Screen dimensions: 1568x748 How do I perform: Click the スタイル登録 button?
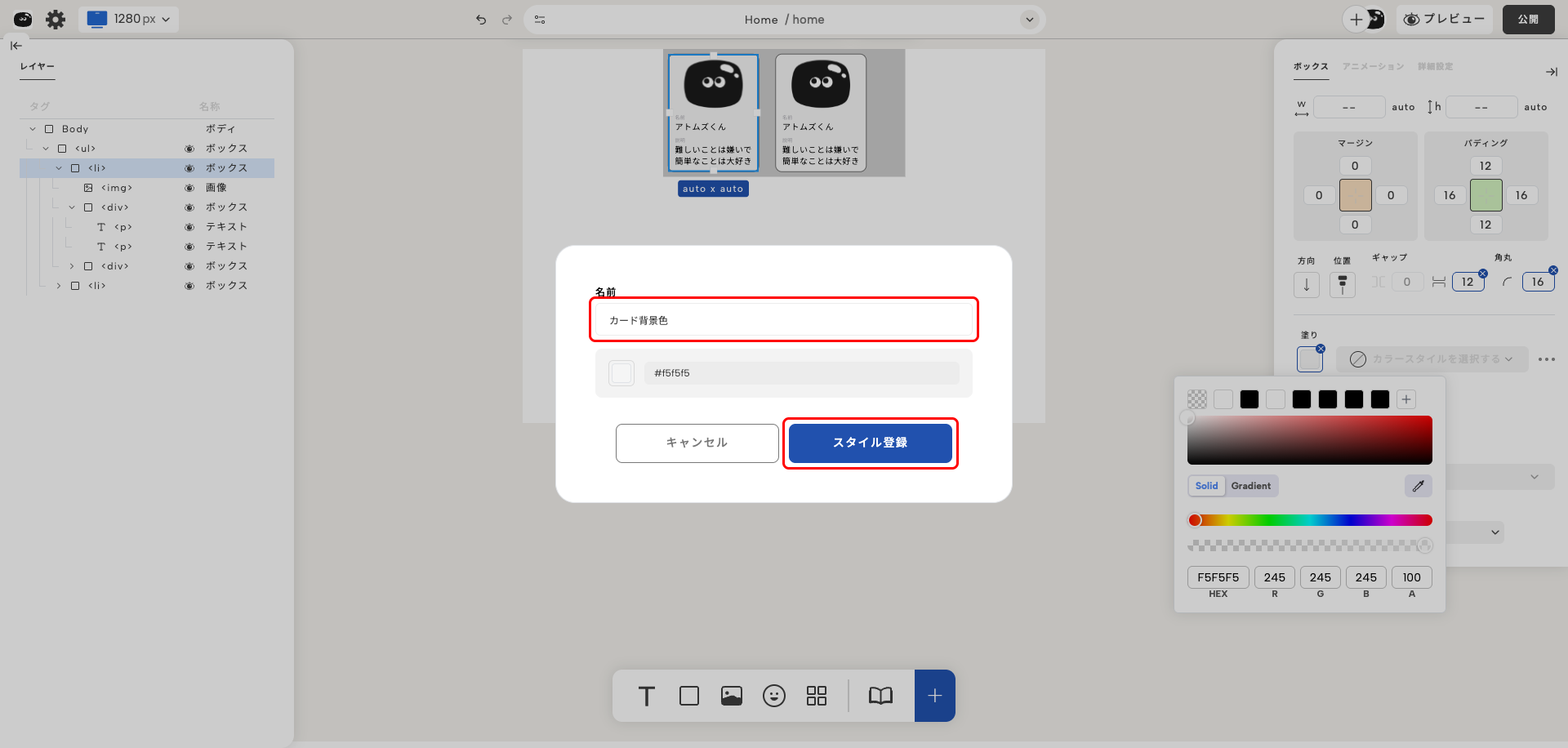(x=870, y=443)
